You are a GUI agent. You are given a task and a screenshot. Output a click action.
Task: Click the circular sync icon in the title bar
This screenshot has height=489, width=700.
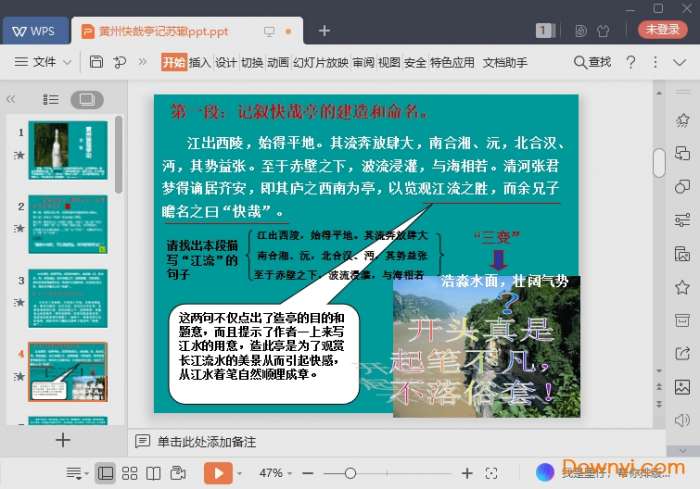(x=580, y=31)
